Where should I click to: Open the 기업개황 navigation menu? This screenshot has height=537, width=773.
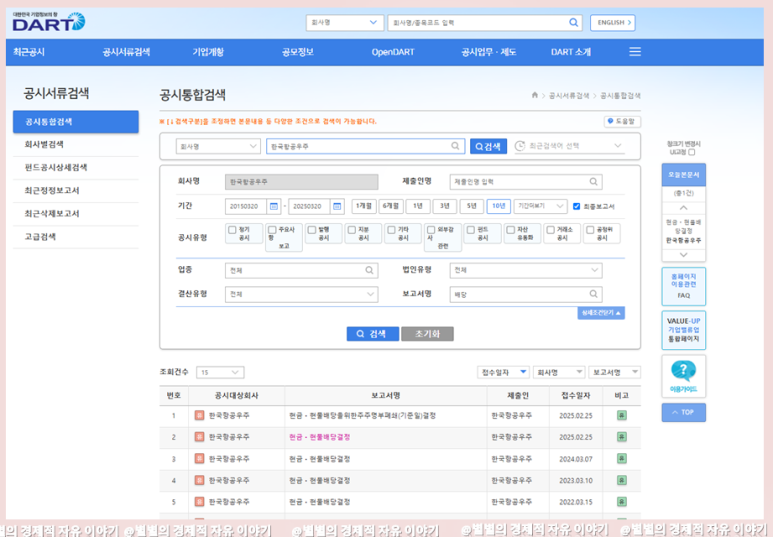[x=208, y=52]
